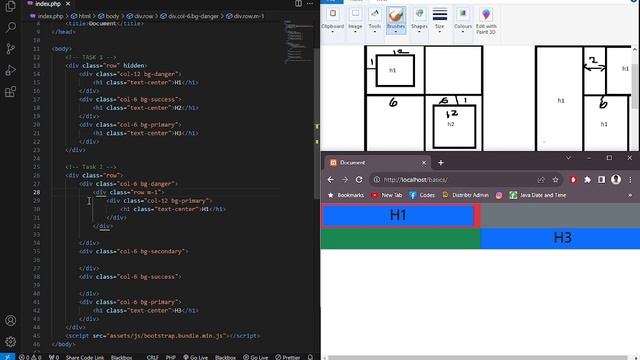640x360 pixels.
Task: Open Search in VS Code activity bar
Action: click(x=11, y=27)
